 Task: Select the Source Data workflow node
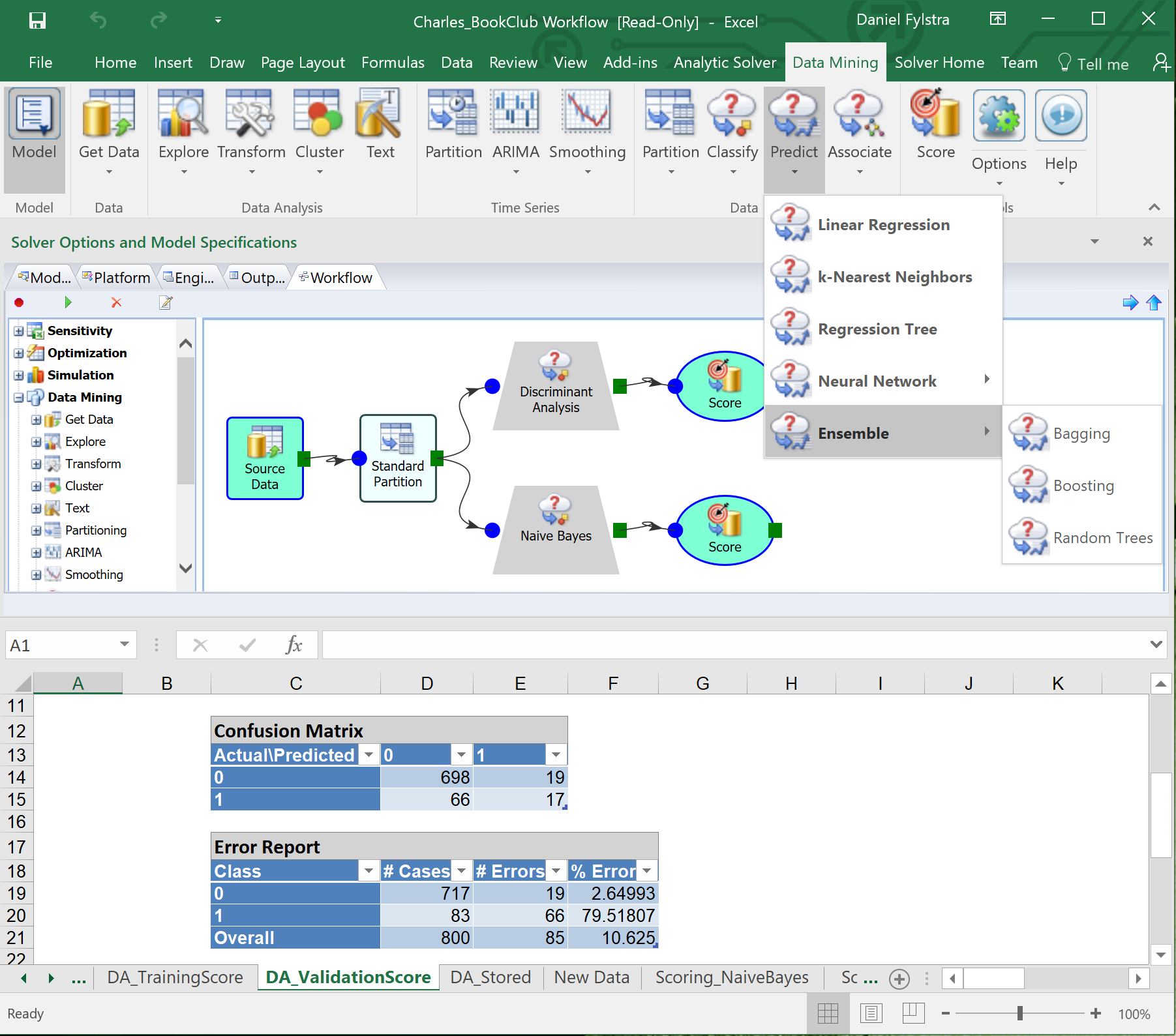click(265, 458)
